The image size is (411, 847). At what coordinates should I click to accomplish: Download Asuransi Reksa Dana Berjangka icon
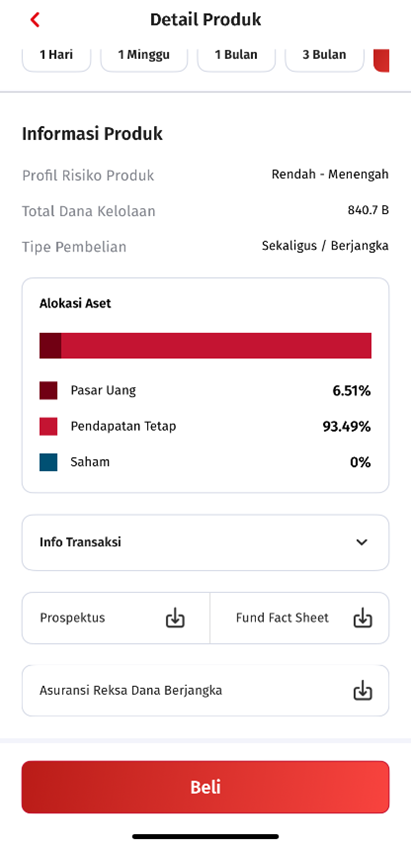tap(363, 690)
